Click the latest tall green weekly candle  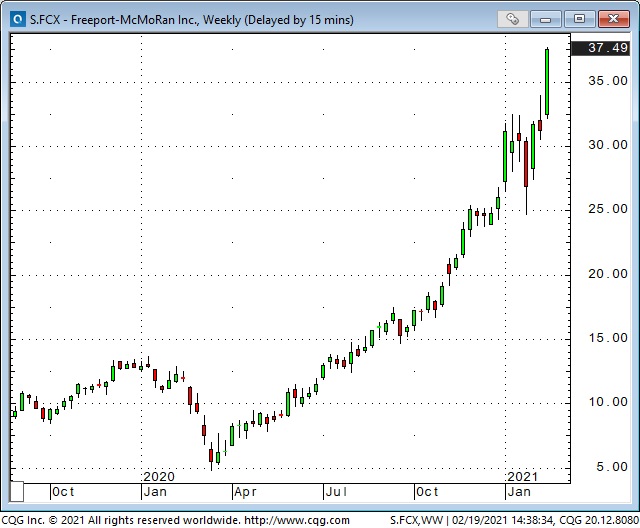click(x=547, y=82)
